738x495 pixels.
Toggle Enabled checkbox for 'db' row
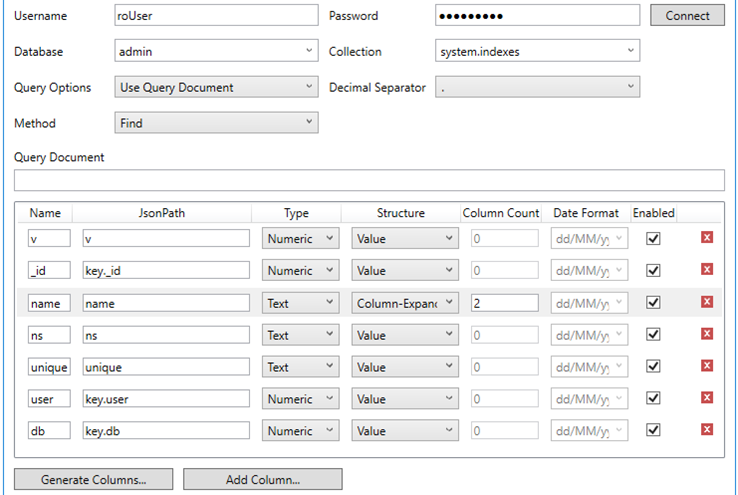point(654,431)
